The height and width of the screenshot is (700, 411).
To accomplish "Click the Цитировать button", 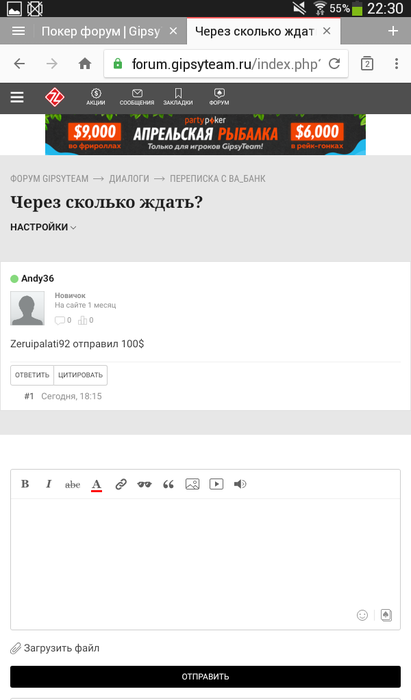I will pos(80,375).
